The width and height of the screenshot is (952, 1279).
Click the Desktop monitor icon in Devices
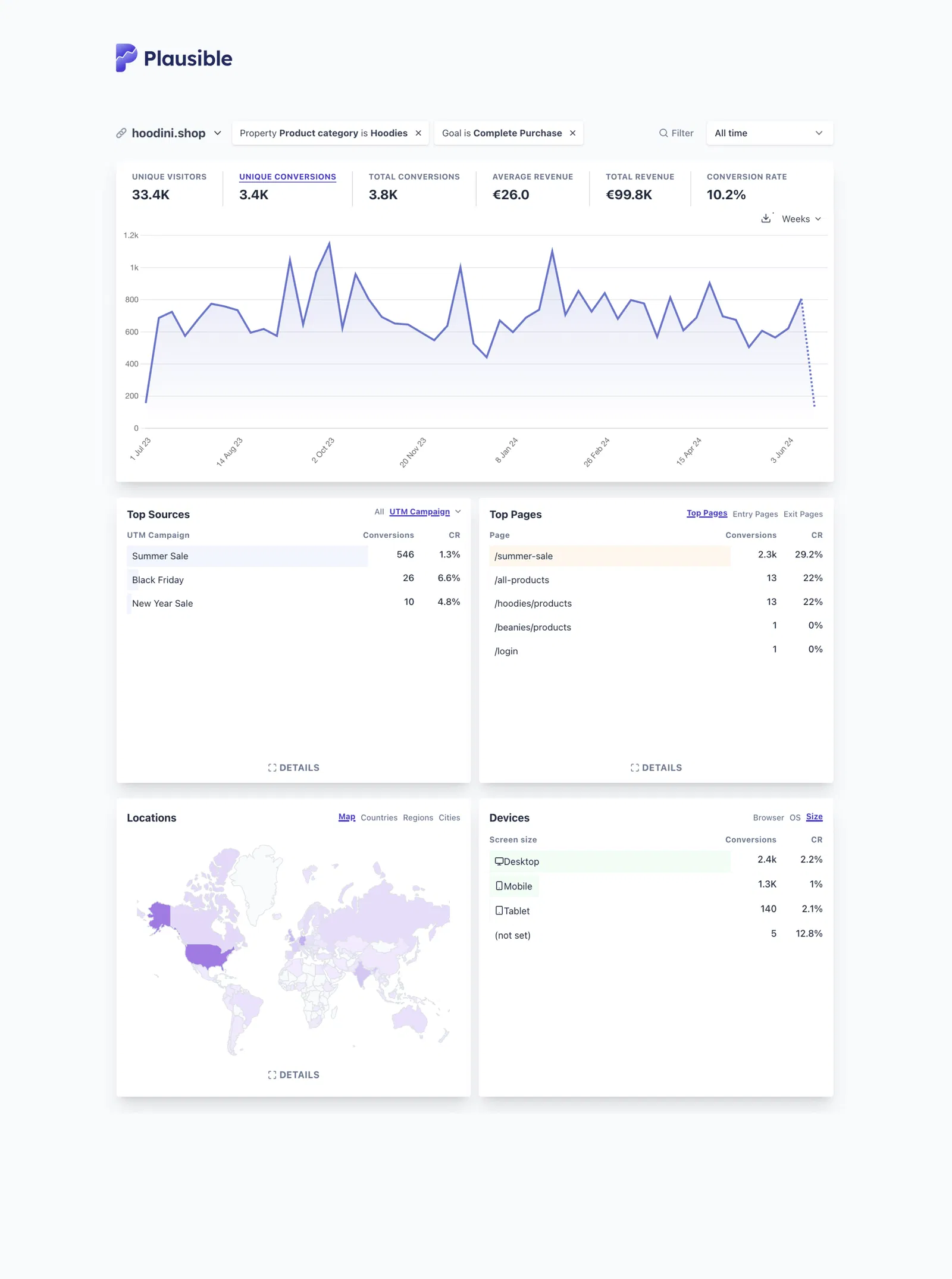tap(499, 861)
